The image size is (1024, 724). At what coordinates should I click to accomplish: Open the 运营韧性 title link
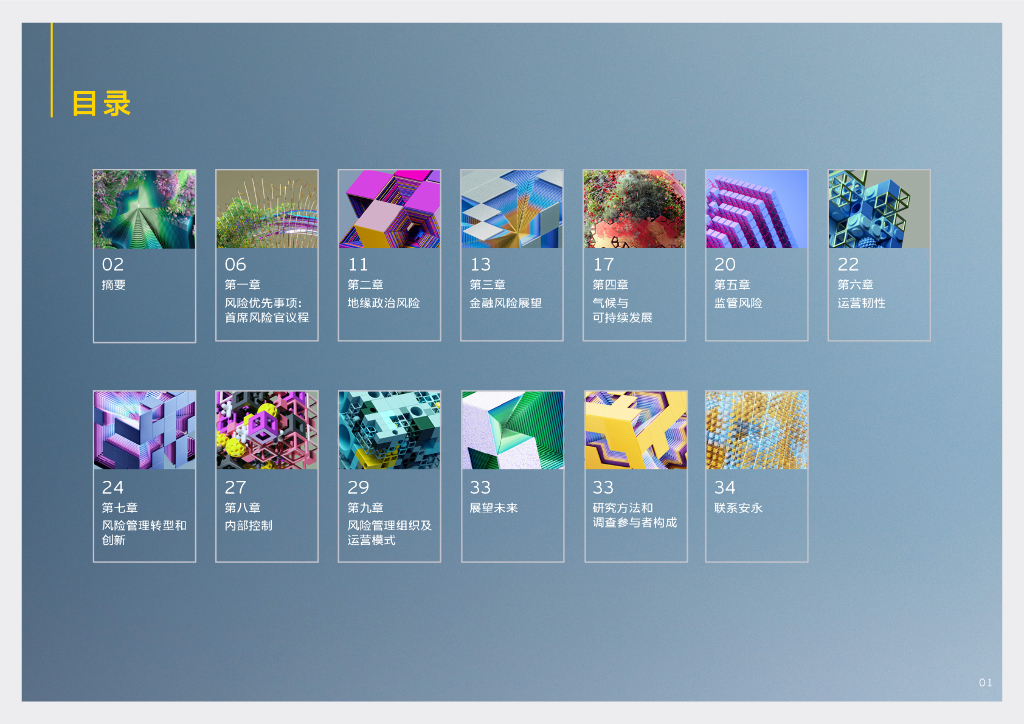[x=861, y=303]
